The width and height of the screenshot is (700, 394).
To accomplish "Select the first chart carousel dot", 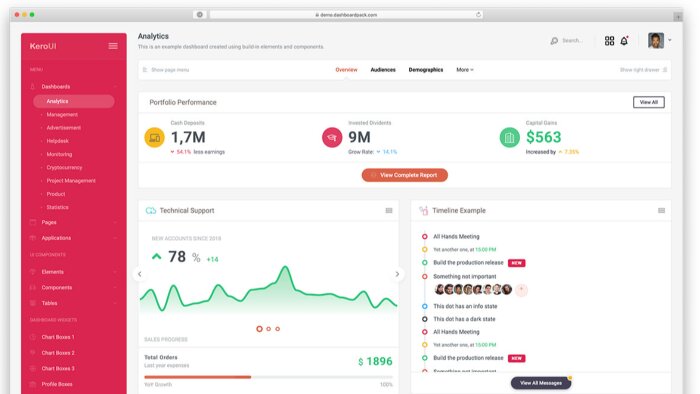I will pos(259,329).
